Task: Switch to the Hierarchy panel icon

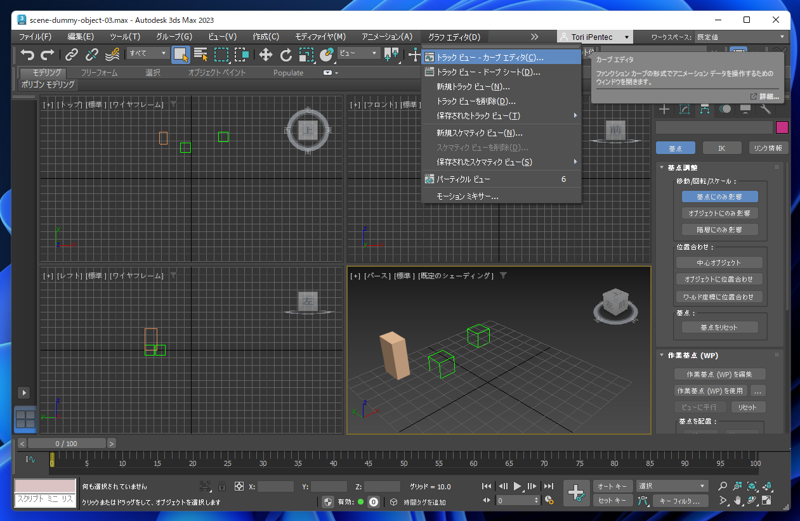Action: (x=705, y=109)
